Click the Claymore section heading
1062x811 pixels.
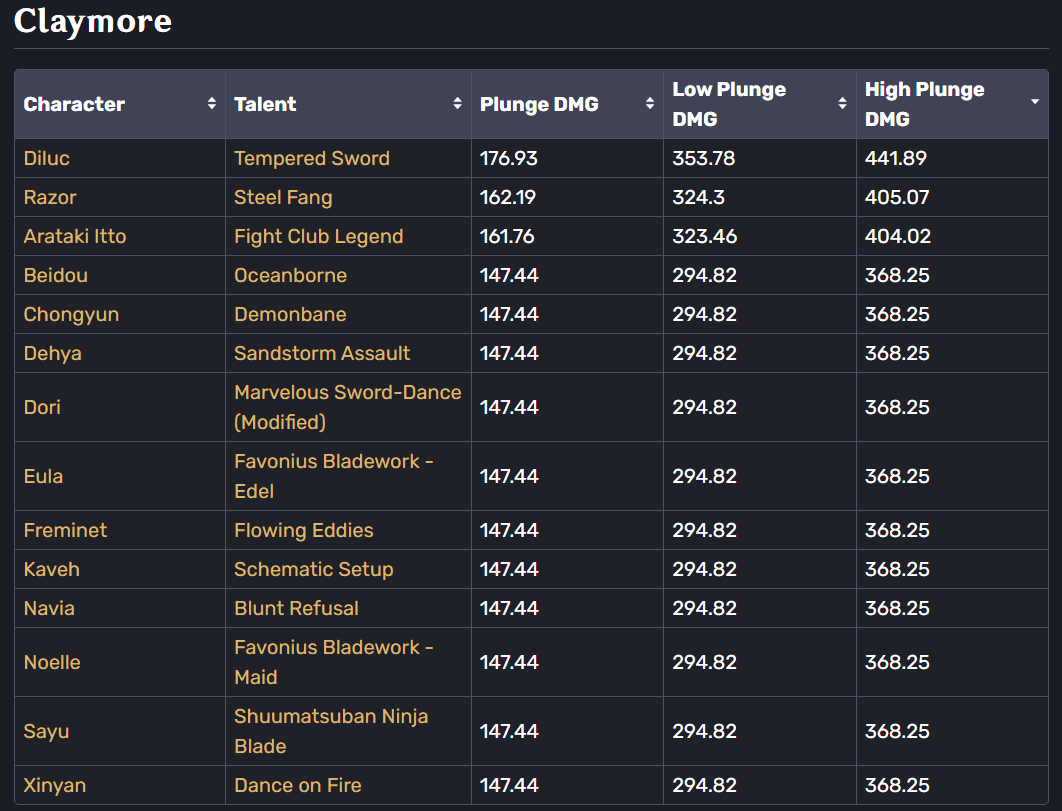93,21
